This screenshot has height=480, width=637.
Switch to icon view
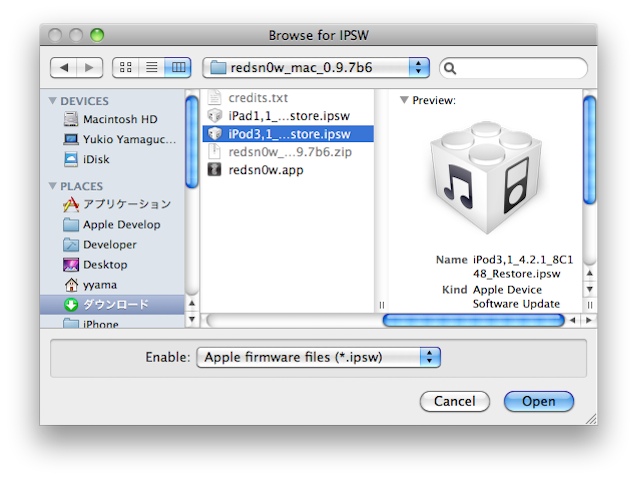(126, 67)
